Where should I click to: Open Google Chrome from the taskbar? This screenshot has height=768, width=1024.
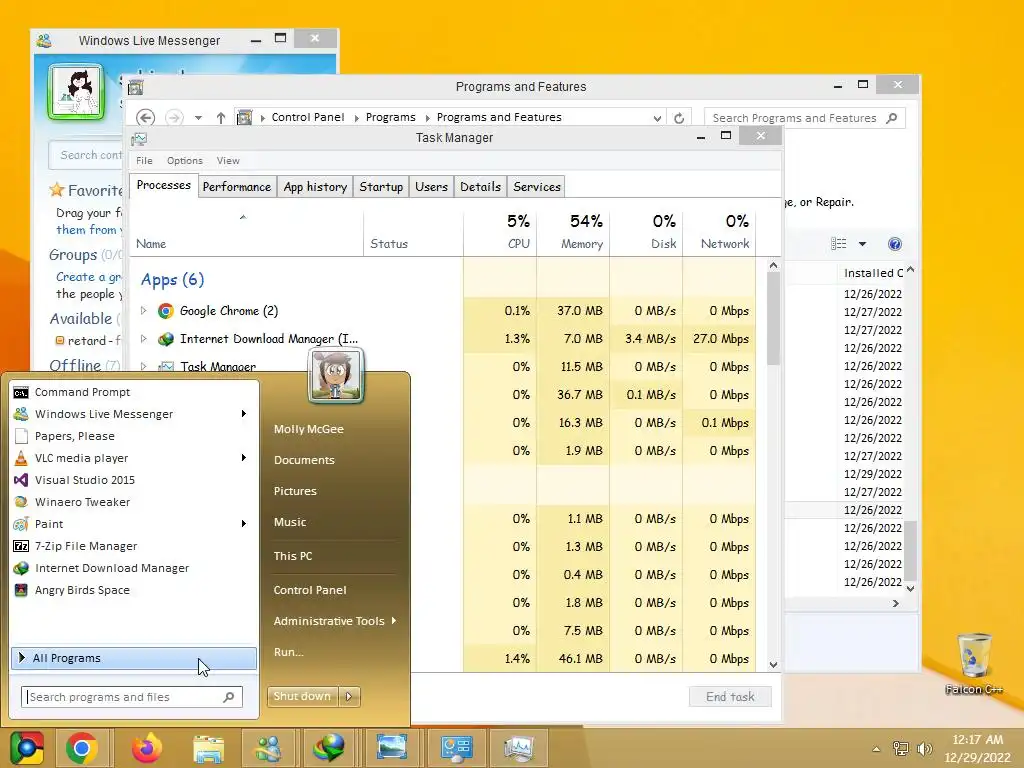pos(82,748)
